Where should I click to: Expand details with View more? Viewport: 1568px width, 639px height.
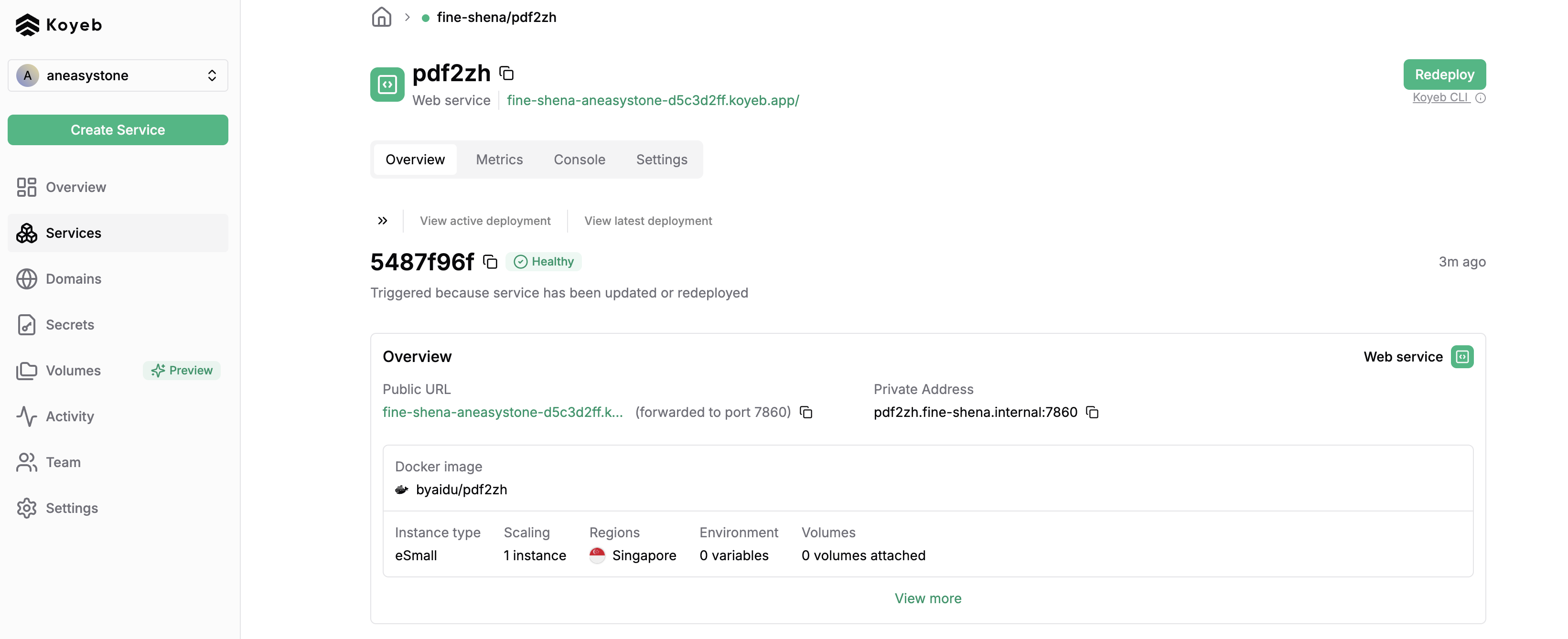pyautogui.click(x=928, y=598)
